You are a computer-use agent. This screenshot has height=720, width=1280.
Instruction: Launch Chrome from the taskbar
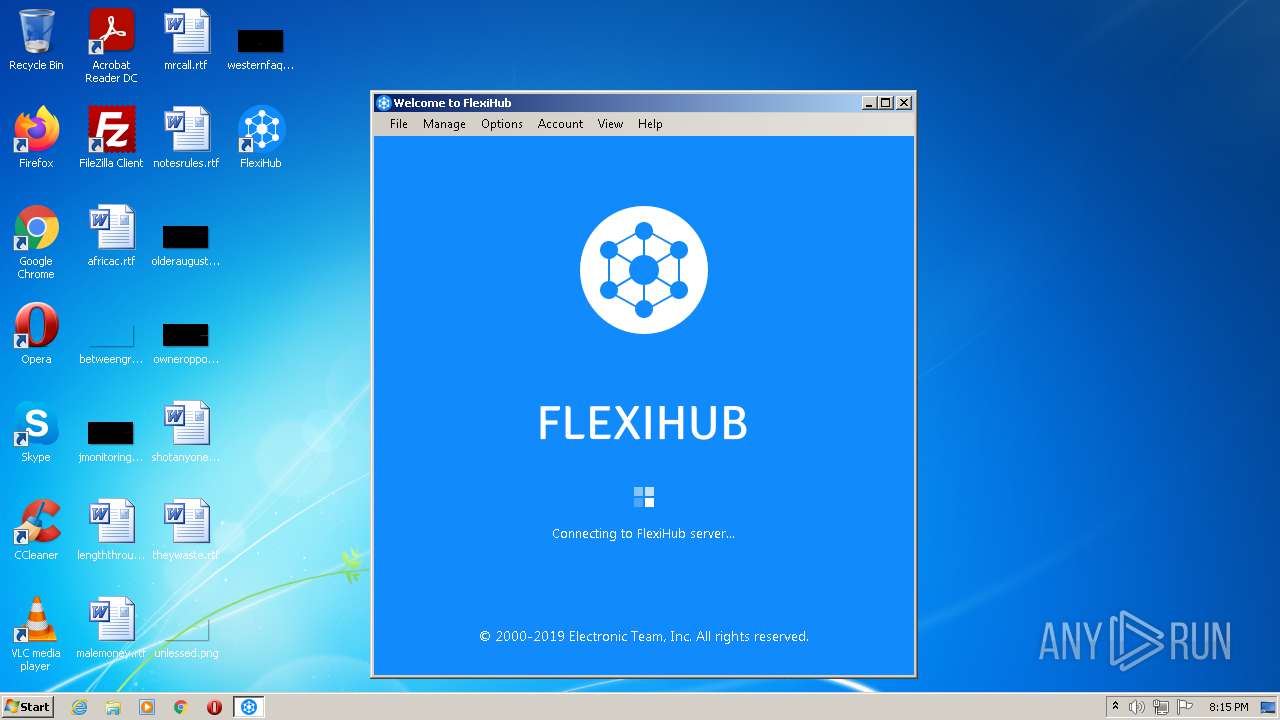tap(181, 707)
